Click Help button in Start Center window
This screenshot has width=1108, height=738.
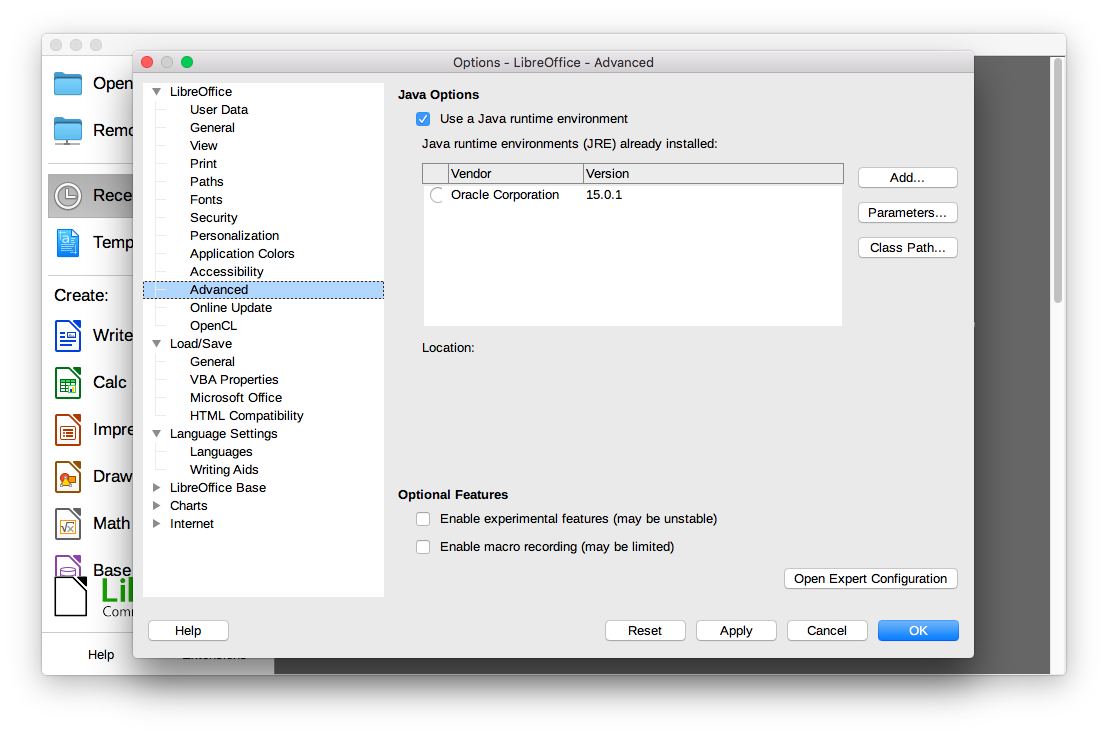pyautogui.click(x=101, y=655)
